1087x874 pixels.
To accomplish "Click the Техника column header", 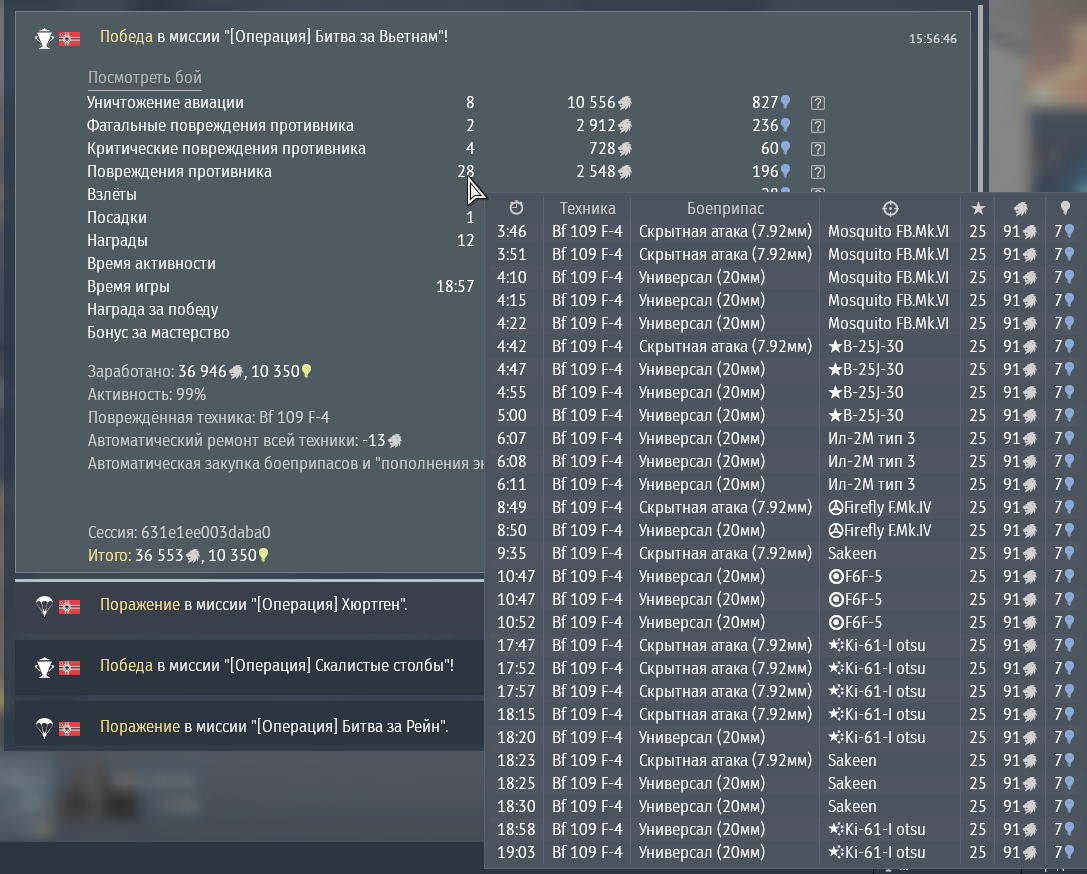I will click(x=587, y=208).
